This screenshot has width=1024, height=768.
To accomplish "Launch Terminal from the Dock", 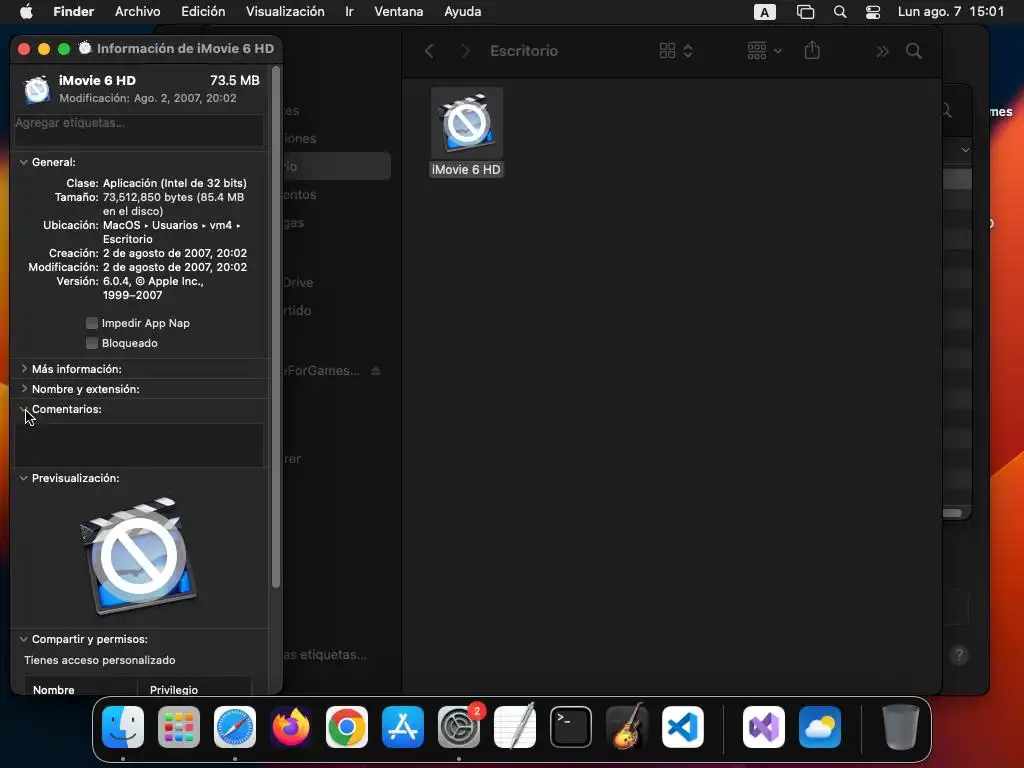I will point(571,727).
